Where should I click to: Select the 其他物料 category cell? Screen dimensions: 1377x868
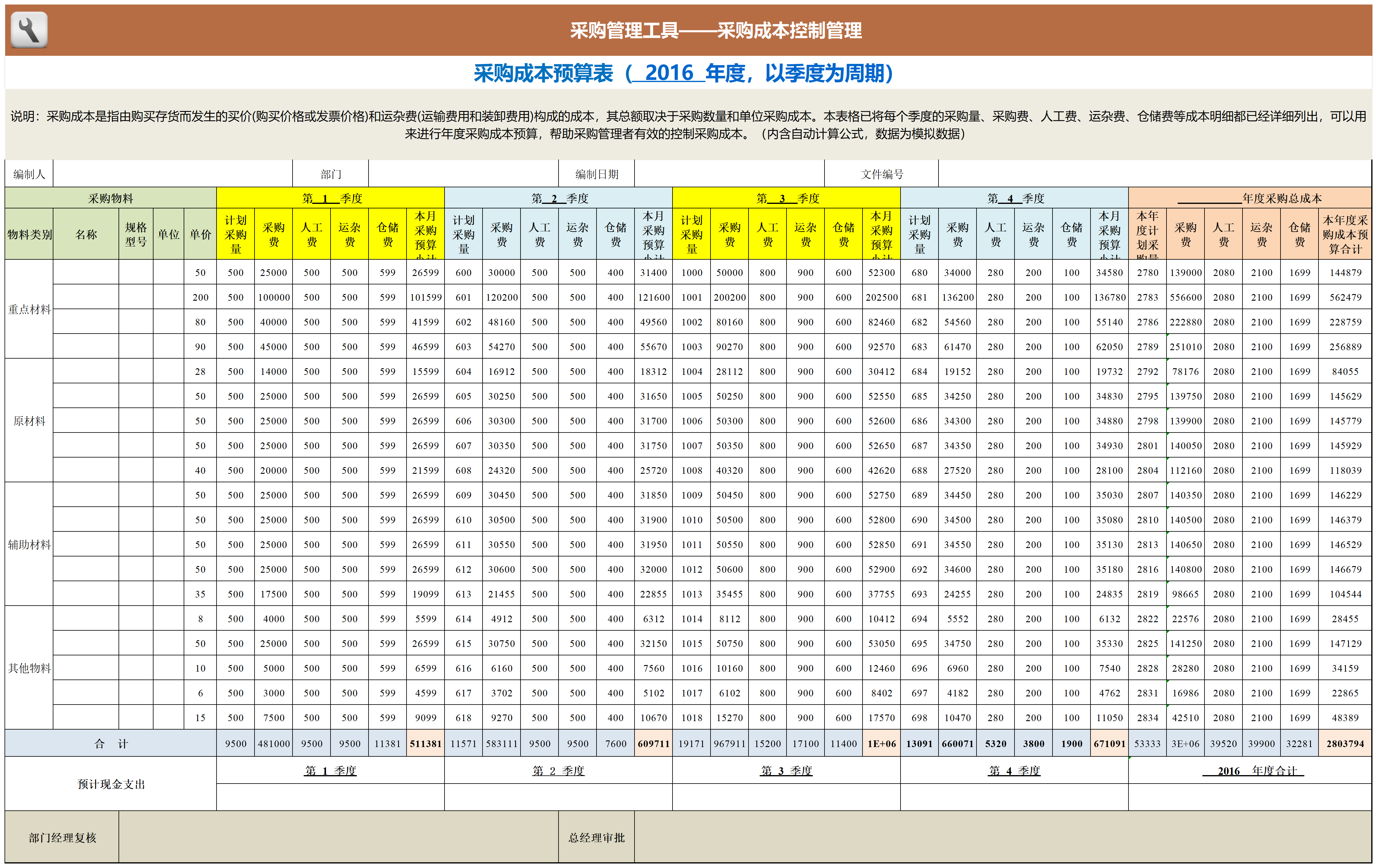tap(29, 668)
